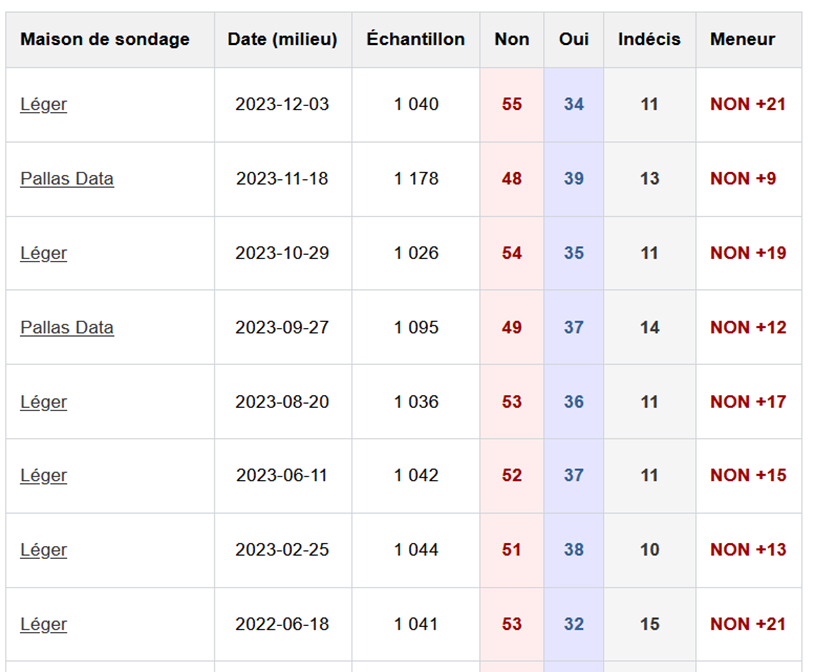The width and height of the screenshot is (814, 672).
Task: Select the date cell 2023-06-11
Action: [x=282, y=476]
